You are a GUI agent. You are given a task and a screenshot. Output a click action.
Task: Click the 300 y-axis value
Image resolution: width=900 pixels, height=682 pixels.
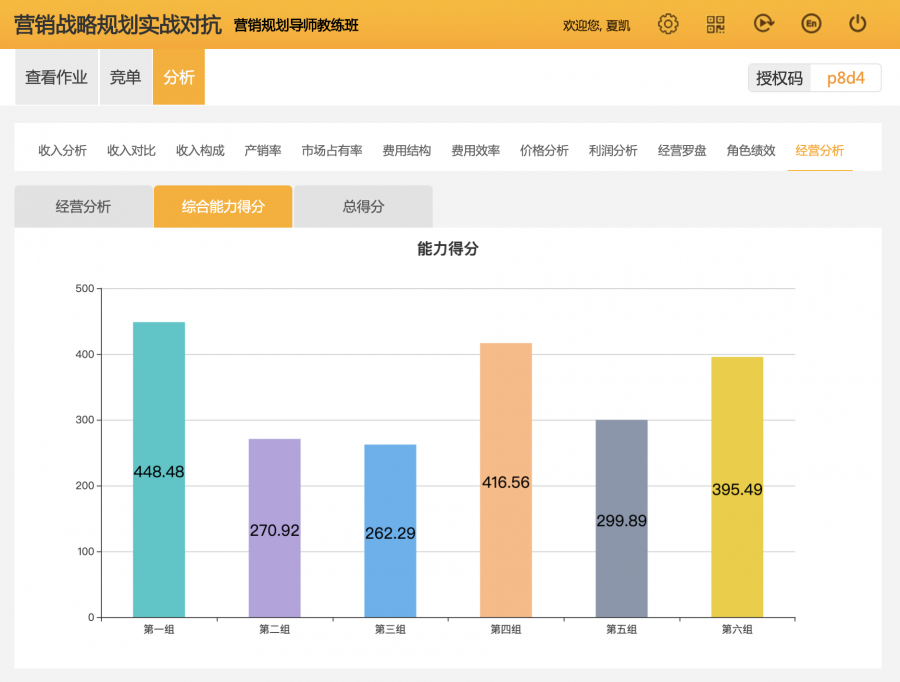coord(85,420)
